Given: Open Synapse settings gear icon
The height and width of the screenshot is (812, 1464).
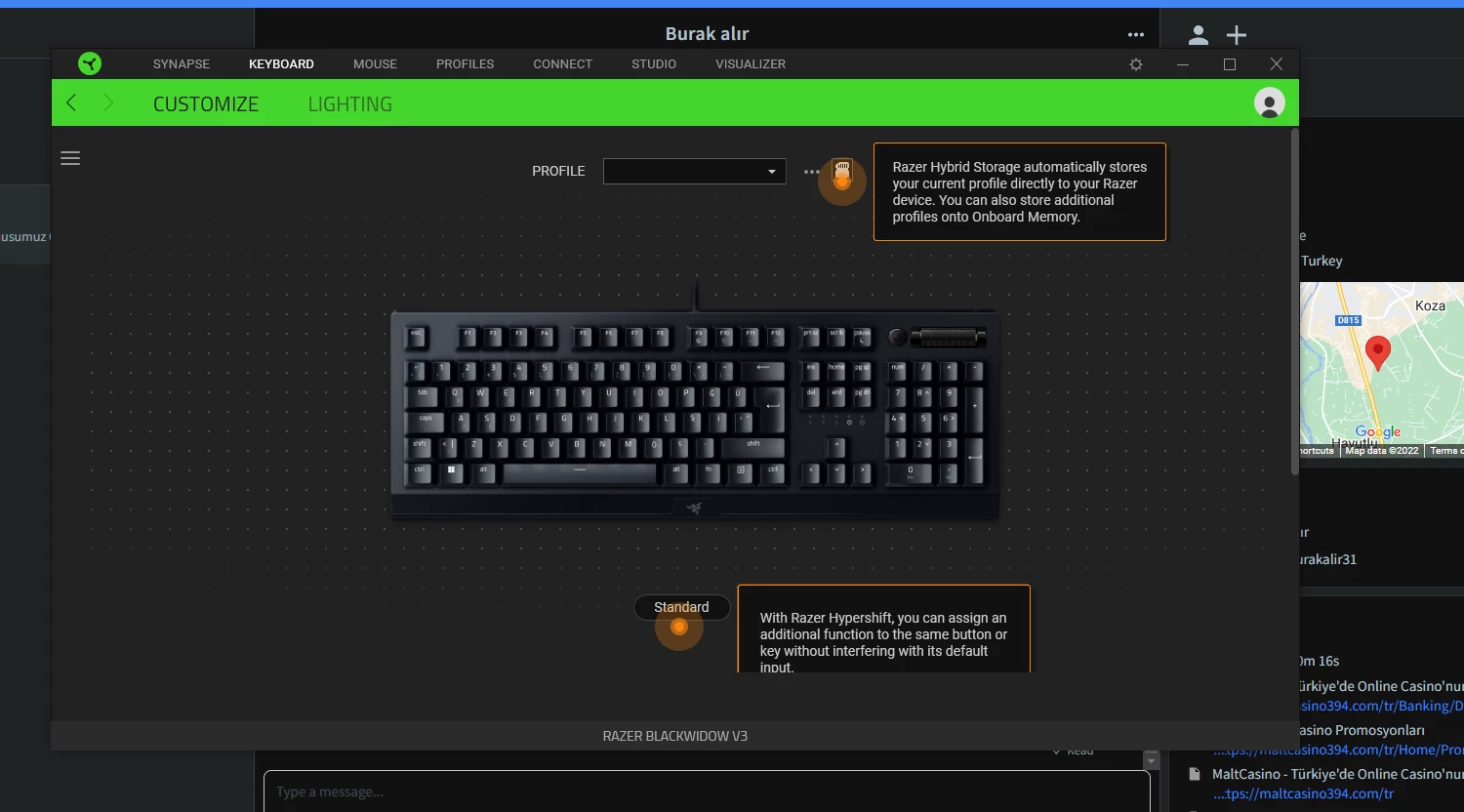Looking at the screenshot, I should [x=1136, y=64].
